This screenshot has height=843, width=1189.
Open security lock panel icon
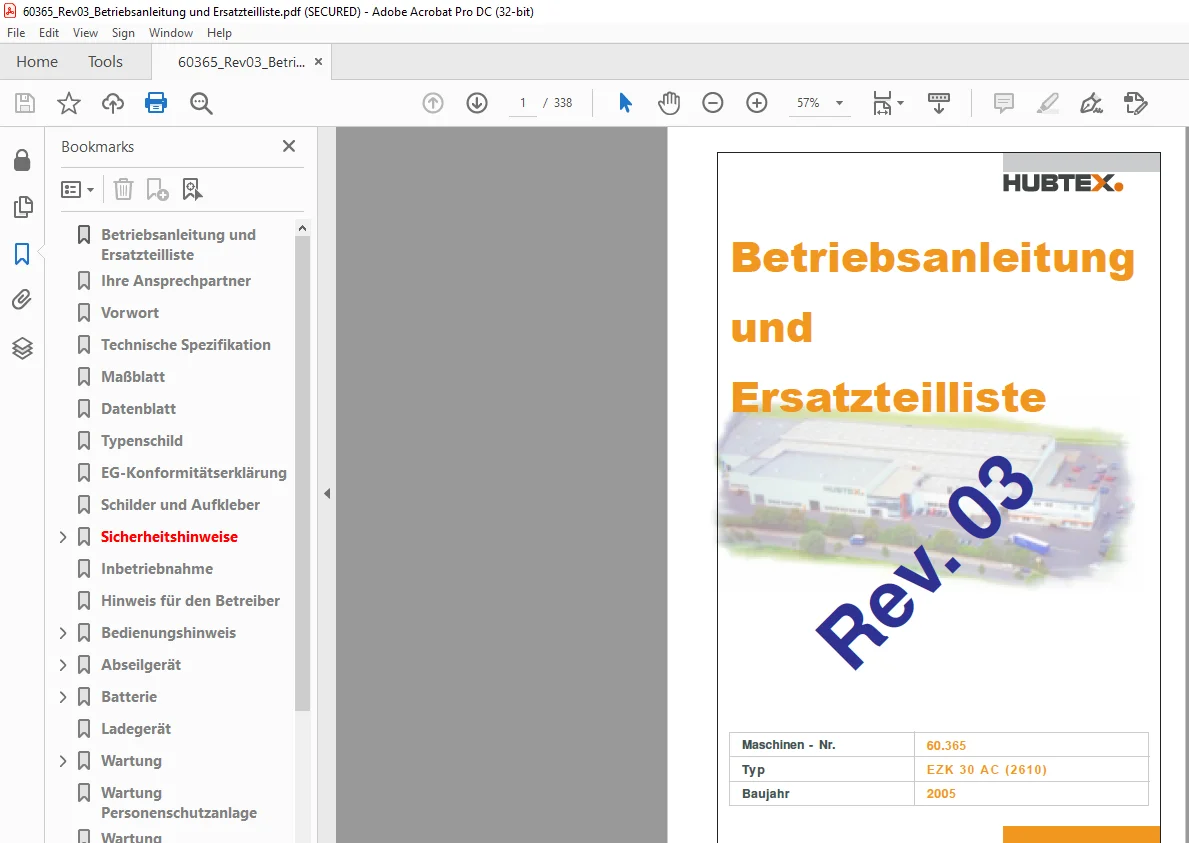pos(23,160)
